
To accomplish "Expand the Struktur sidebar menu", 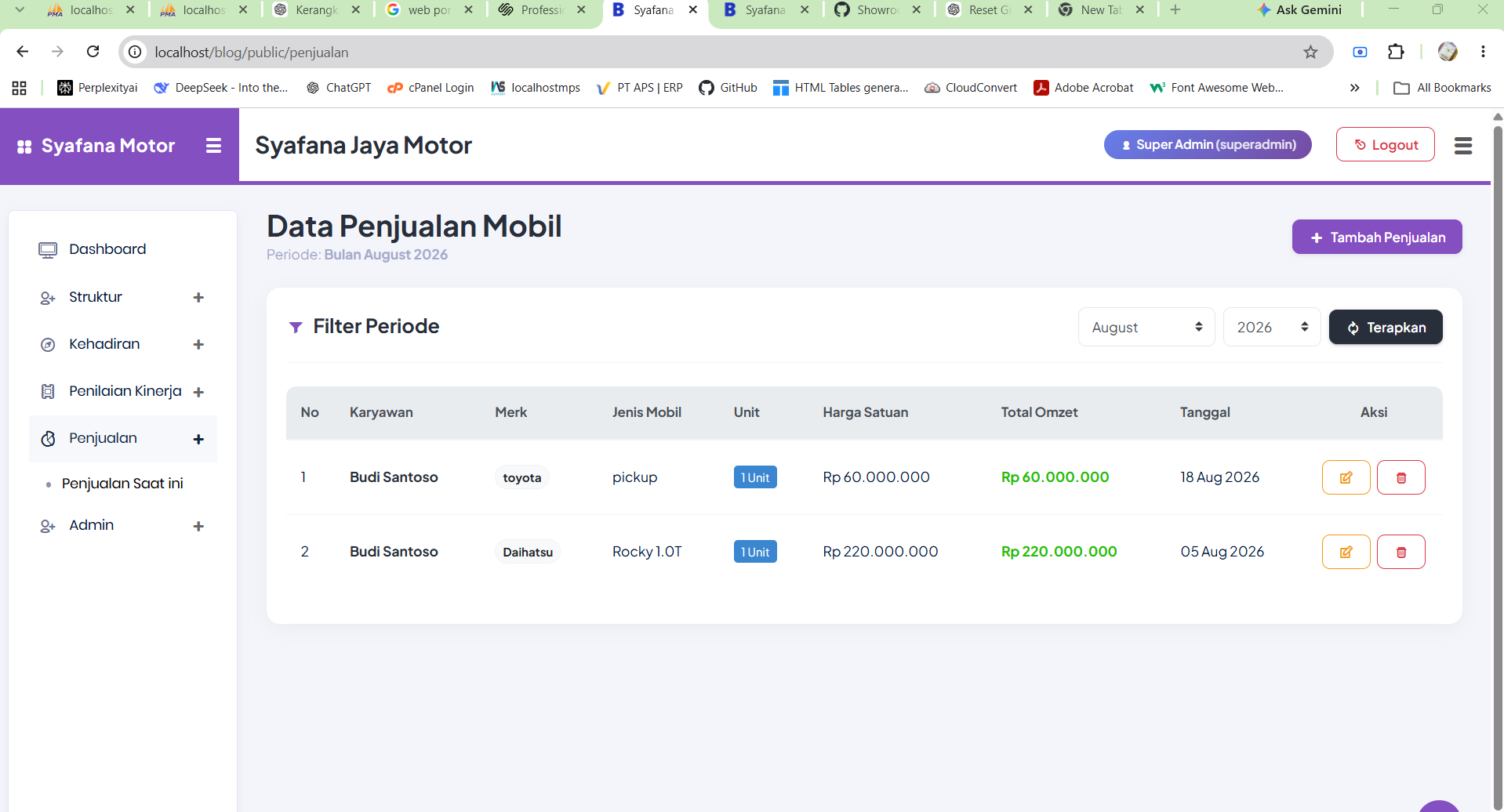I will pyautogui.click(x=122, y=297).
